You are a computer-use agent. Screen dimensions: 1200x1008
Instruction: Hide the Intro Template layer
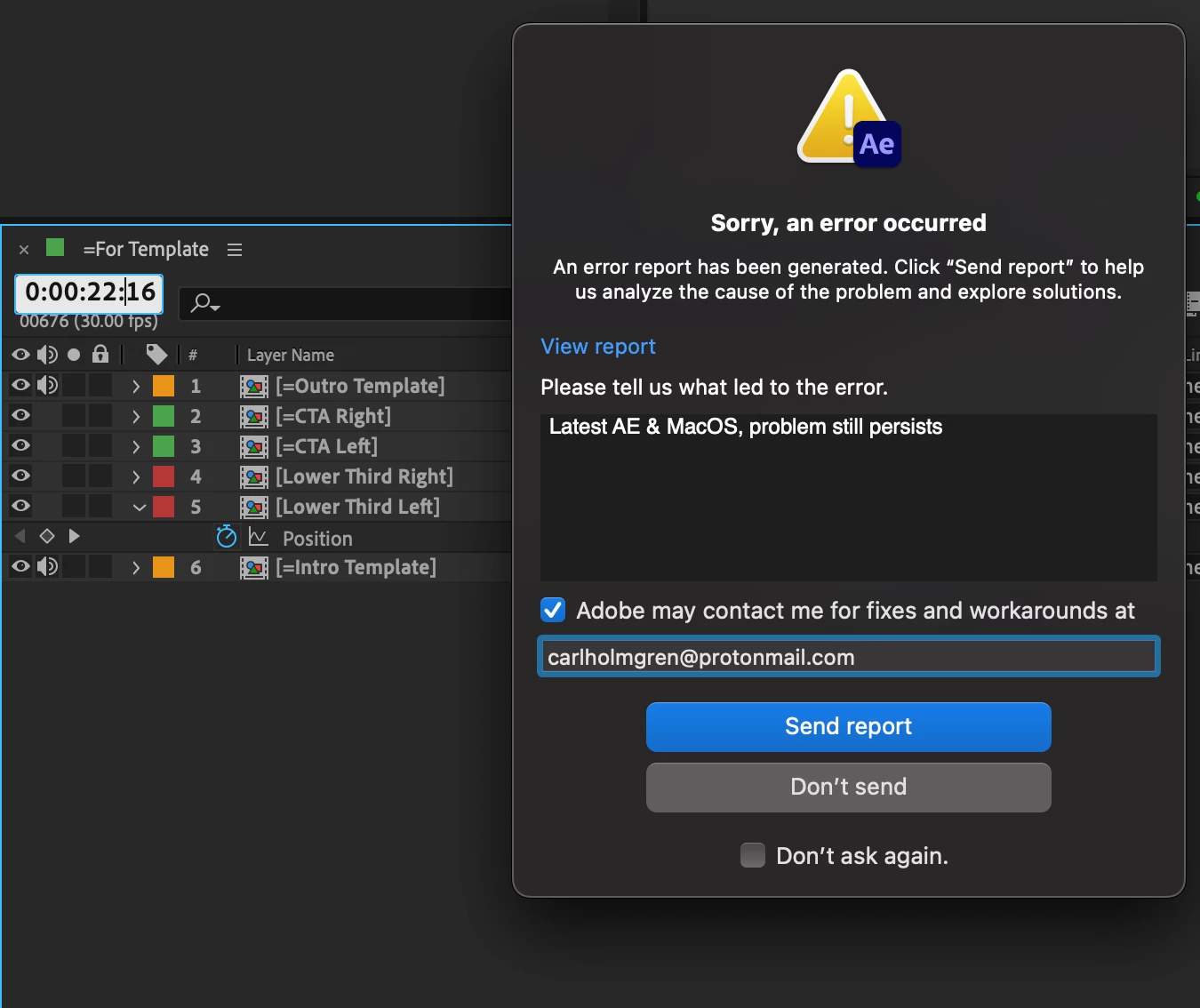(20, 566)
